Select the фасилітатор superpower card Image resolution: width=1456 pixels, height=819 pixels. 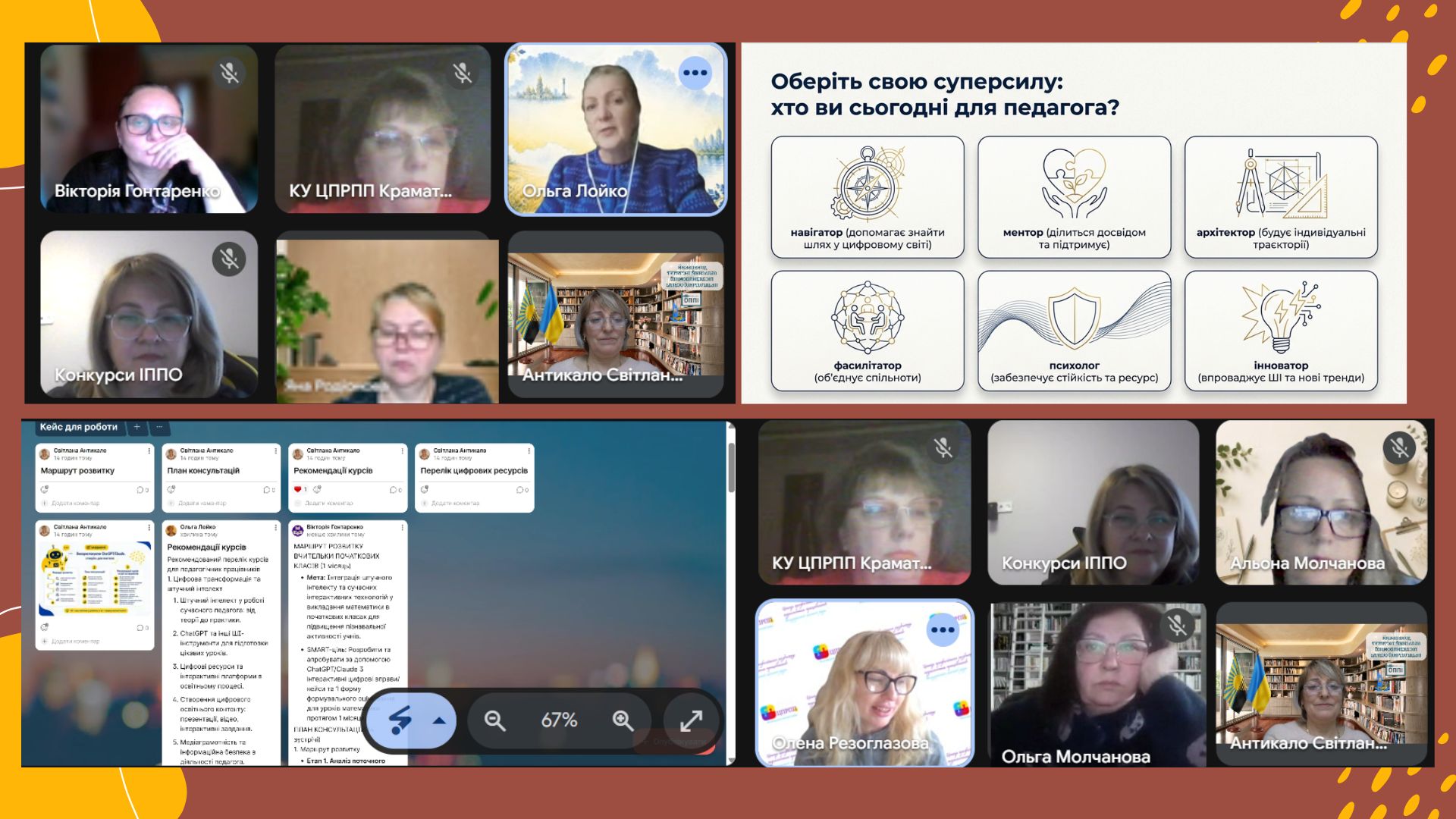click(868, 331)
